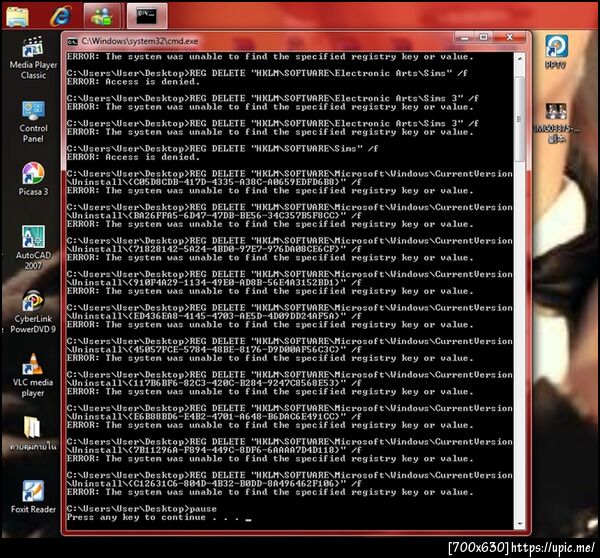Screen dimensions: 600x558
Task: Open Windows Live Messenger taskbar button
Action: pyautogui.click(x=102, y=16)
